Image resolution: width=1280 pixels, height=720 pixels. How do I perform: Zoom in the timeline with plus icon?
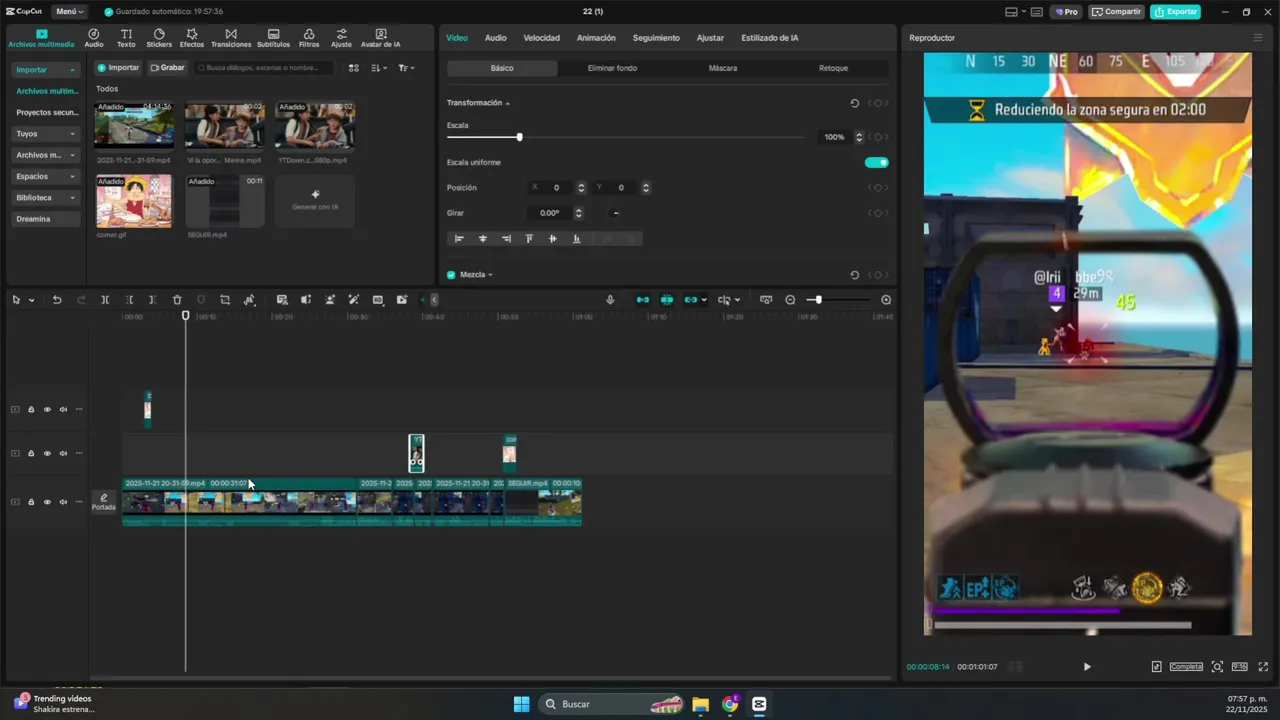(886, 300)
